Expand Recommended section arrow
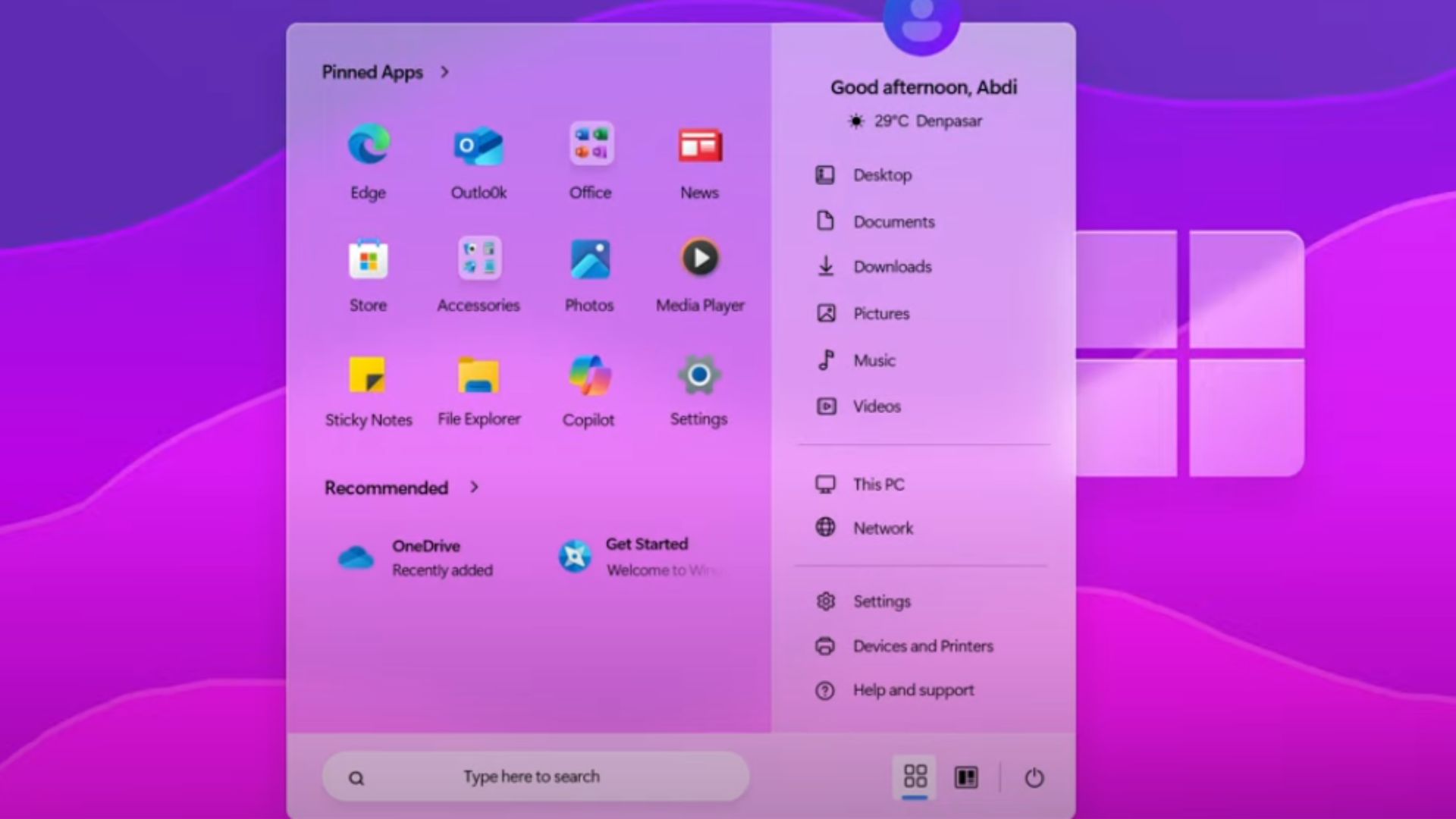This screenshot has height=819, width=1456. coord(475,487)
